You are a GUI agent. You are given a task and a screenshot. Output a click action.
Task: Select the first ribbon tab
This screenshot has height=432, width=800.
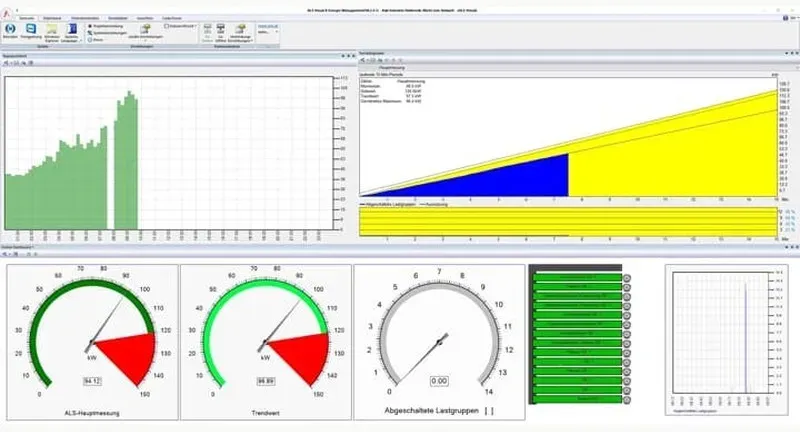(27, 18)
